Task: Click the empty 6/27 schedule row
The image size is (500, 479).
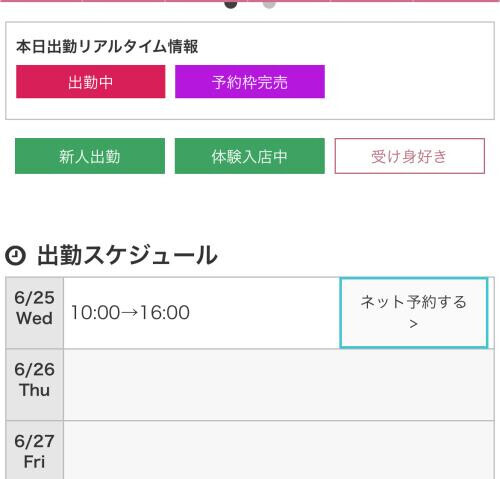Action: pyautogui.click(x=279, y=451)
